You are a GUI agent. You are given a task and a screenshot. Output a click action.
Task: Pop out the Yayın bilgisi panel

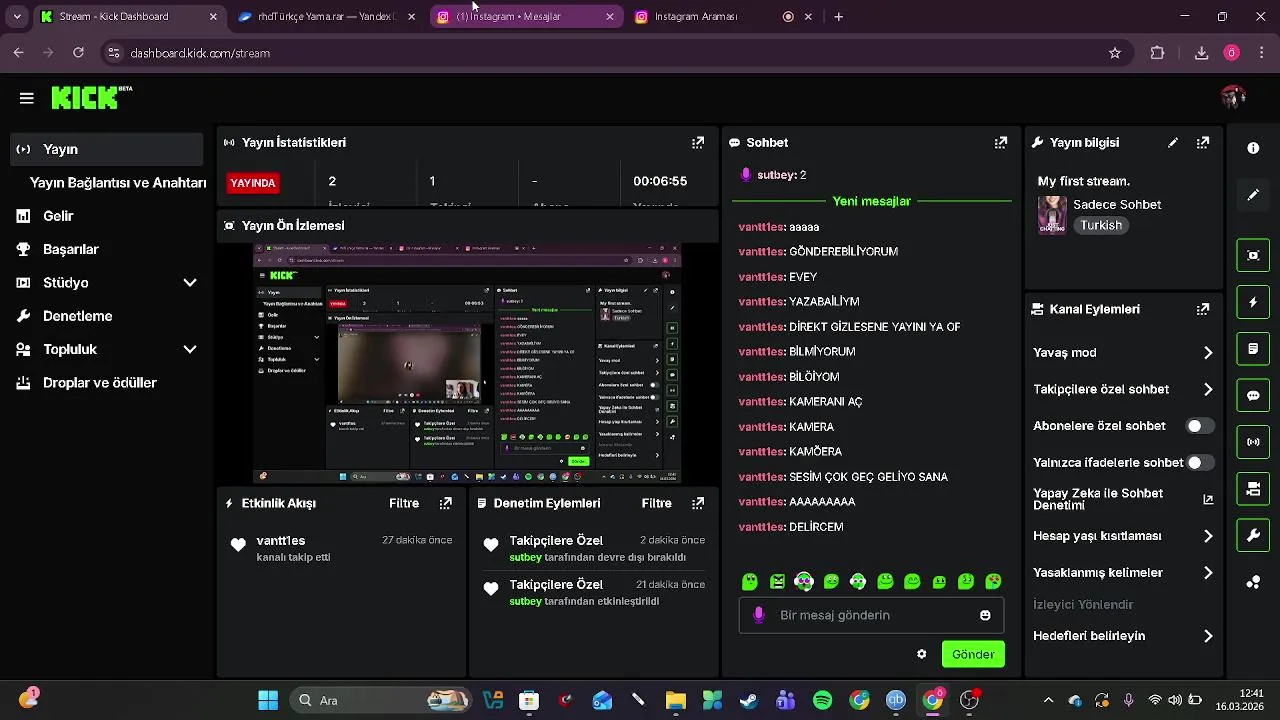[1203, 143]
